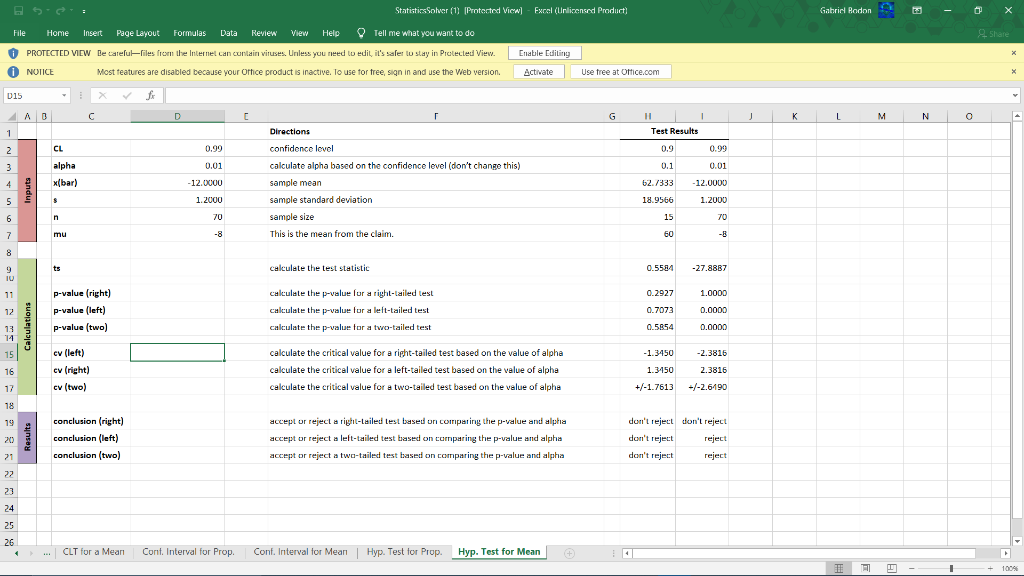This screenshot has width=1024, height=576.
Task: Open the Data ribbon tab
Action: [229, 33]
